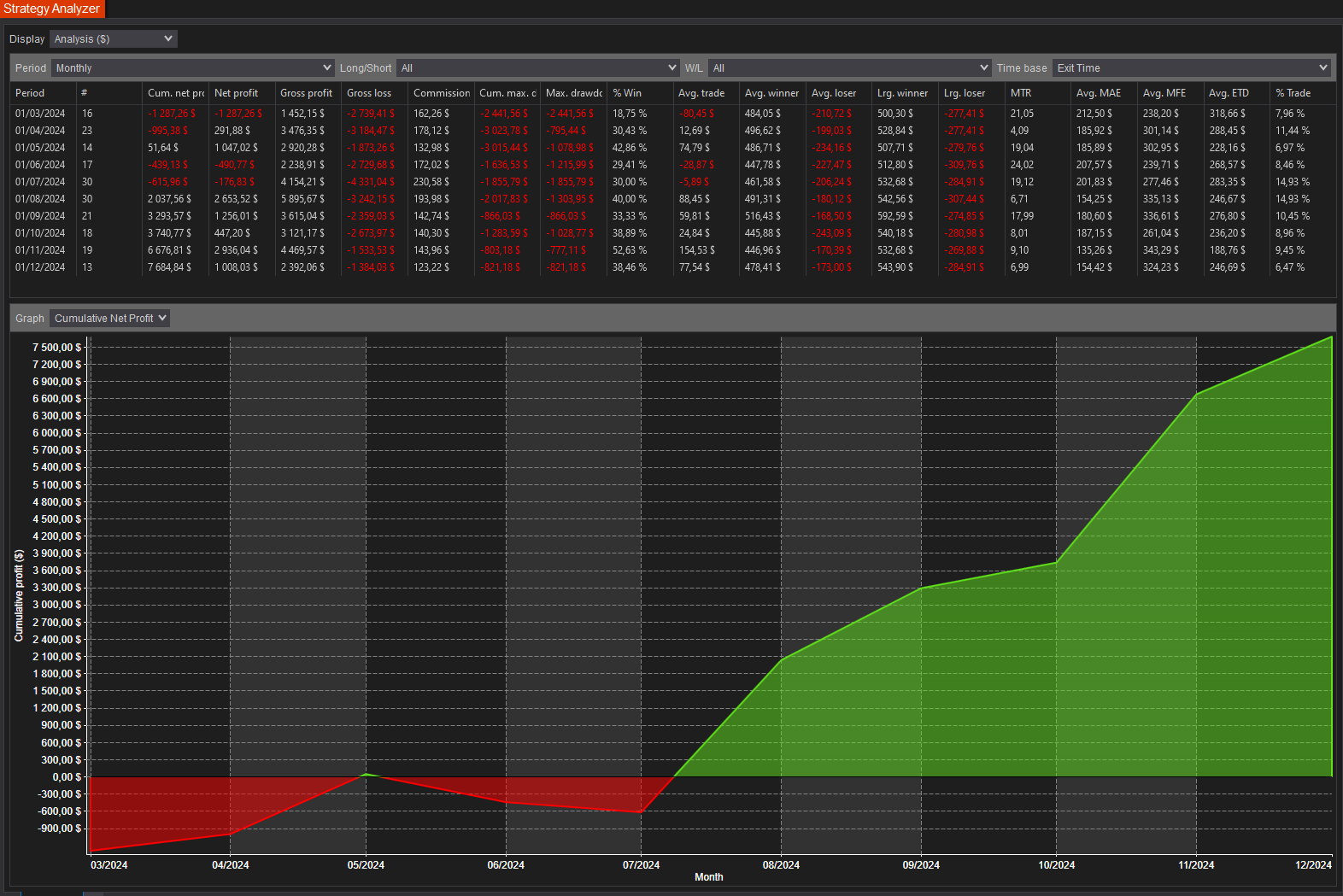Click gross loss value -4 331,04 $

371,182
